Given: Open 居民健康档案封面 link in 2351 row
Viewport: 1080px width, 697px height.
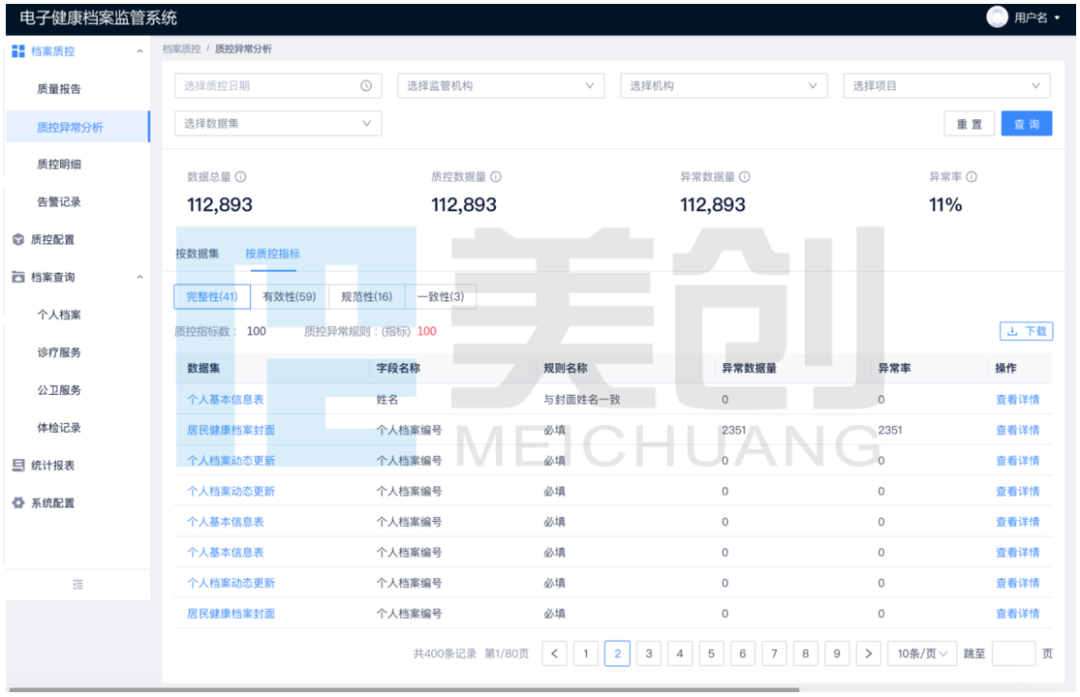Looking at the screenshot, I should (231, 430).
